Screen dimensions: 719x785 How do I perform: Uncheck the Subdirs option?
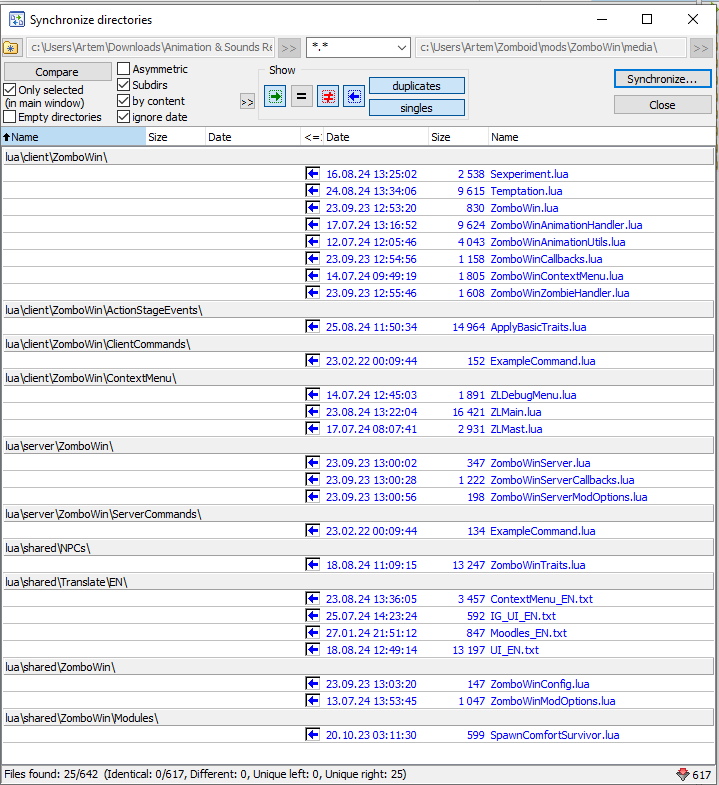pos(124,86)
